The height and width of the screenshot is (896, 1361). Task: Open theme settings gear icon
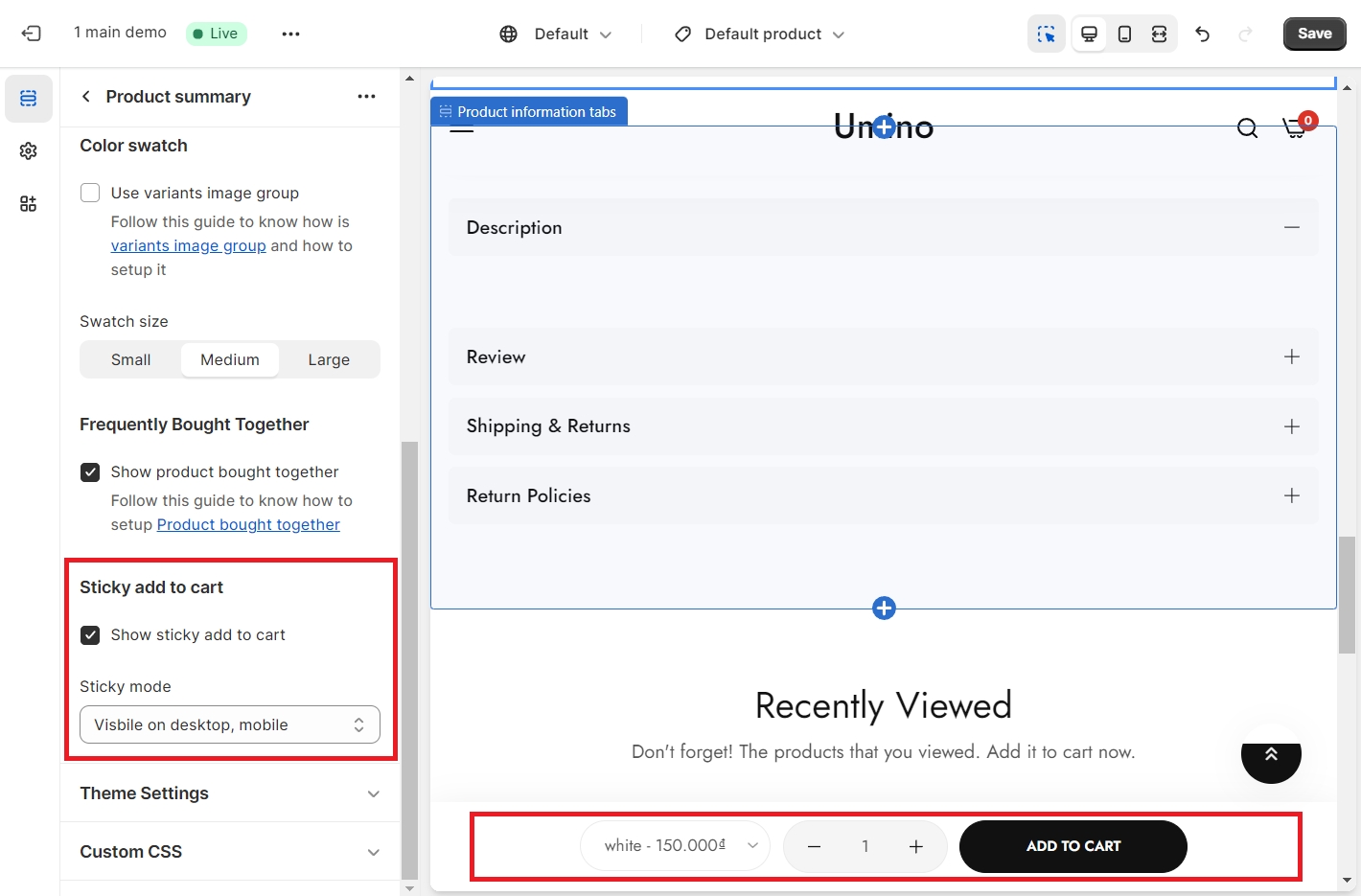click(29, 151)
